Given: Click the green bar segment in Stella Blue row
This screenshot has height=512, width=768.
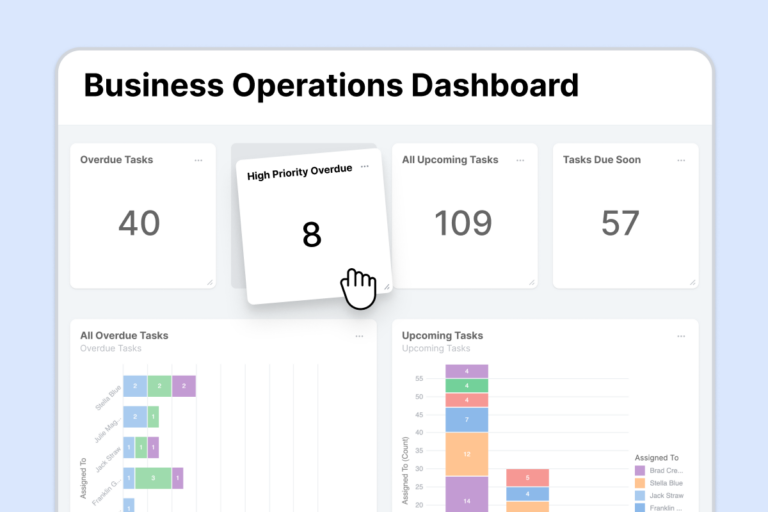Looking at the screenshot, I should coord(159,386).
